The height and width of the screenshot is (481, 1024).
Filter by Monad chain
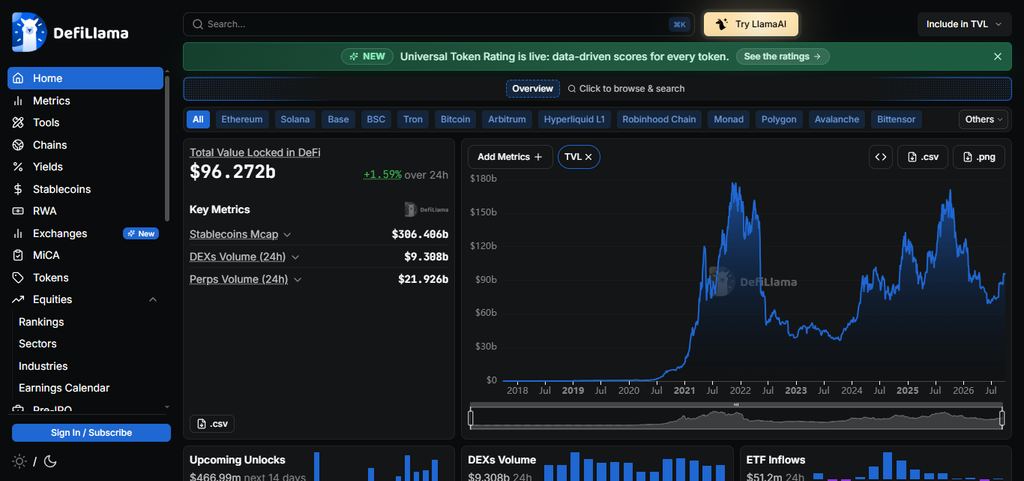(x=729, y=119)
